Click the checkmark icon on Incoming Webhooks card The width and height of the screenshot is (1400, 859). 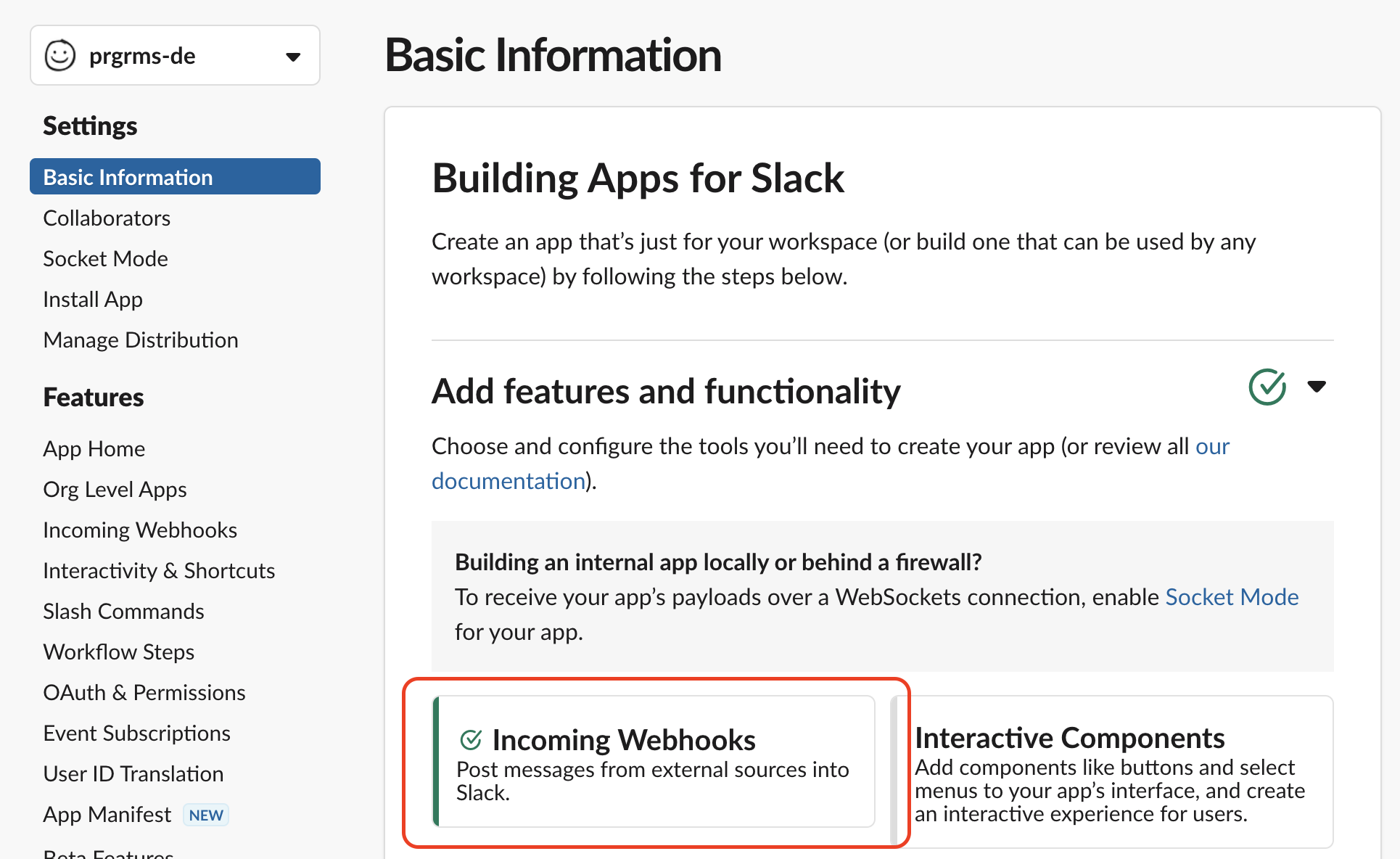(471, 740)
